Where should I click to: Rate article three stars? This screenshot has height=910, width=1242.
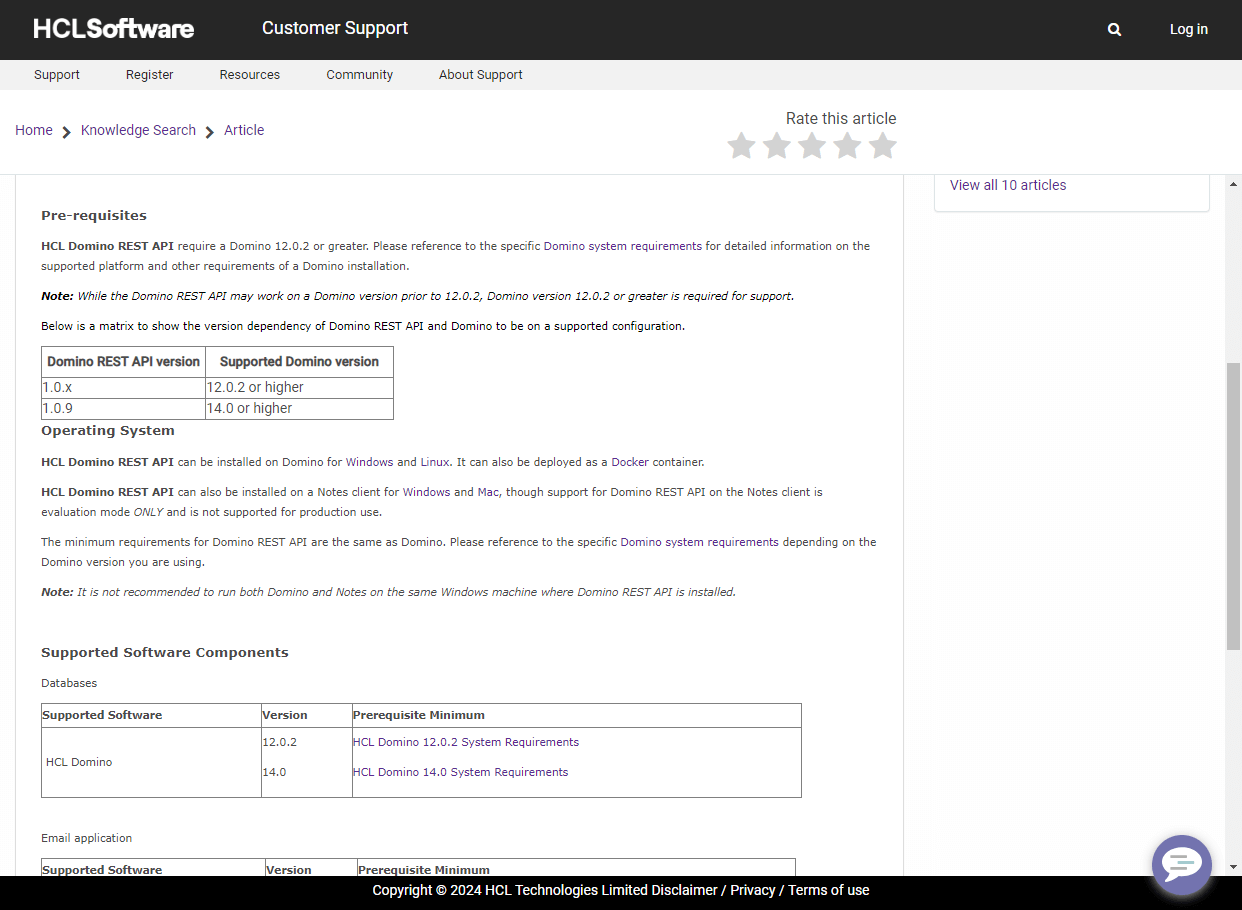pyautogui.click(x=812, y=146)
